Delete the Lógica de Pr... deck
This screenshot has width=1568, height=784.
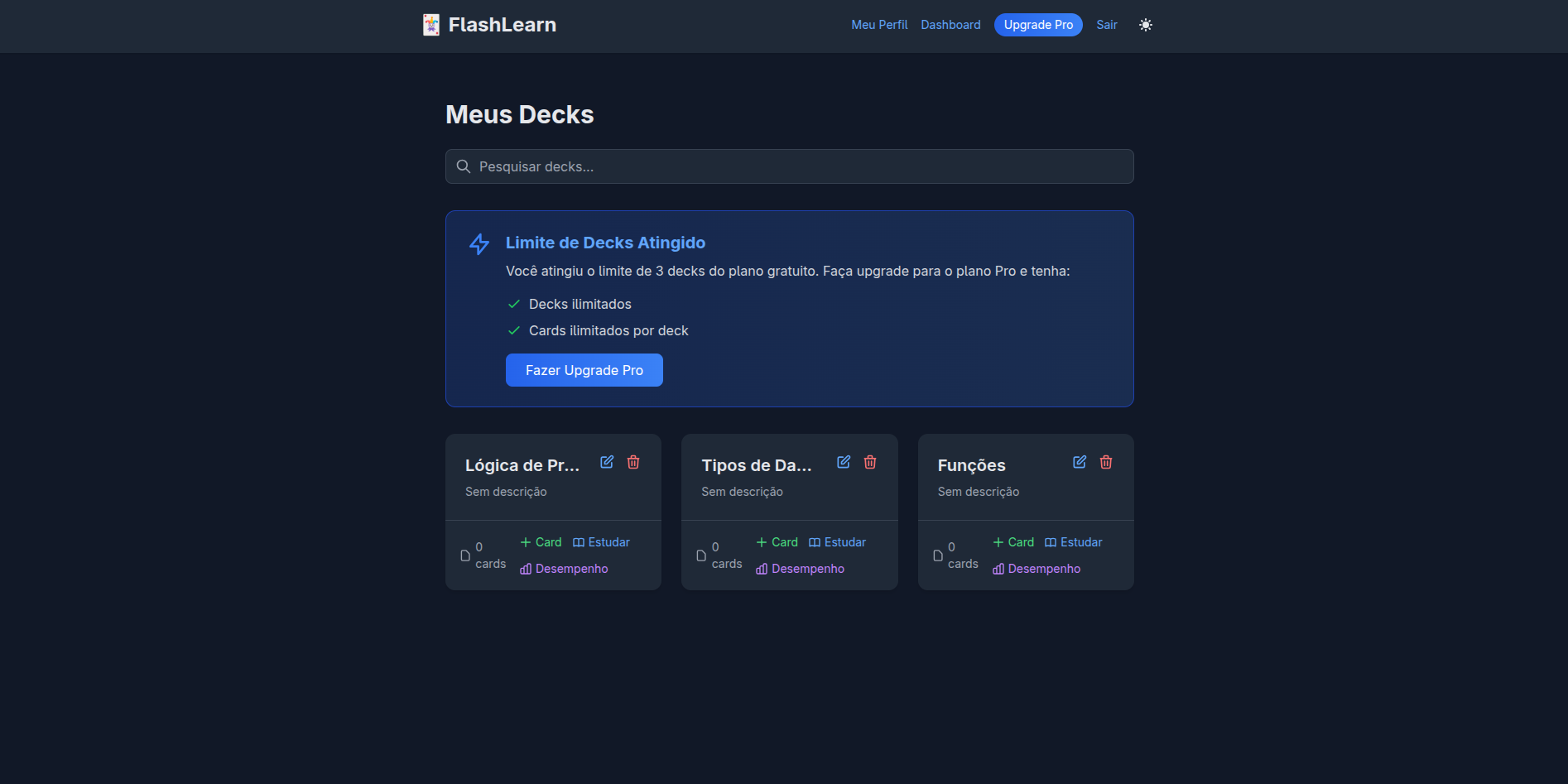tap(633, 462)
